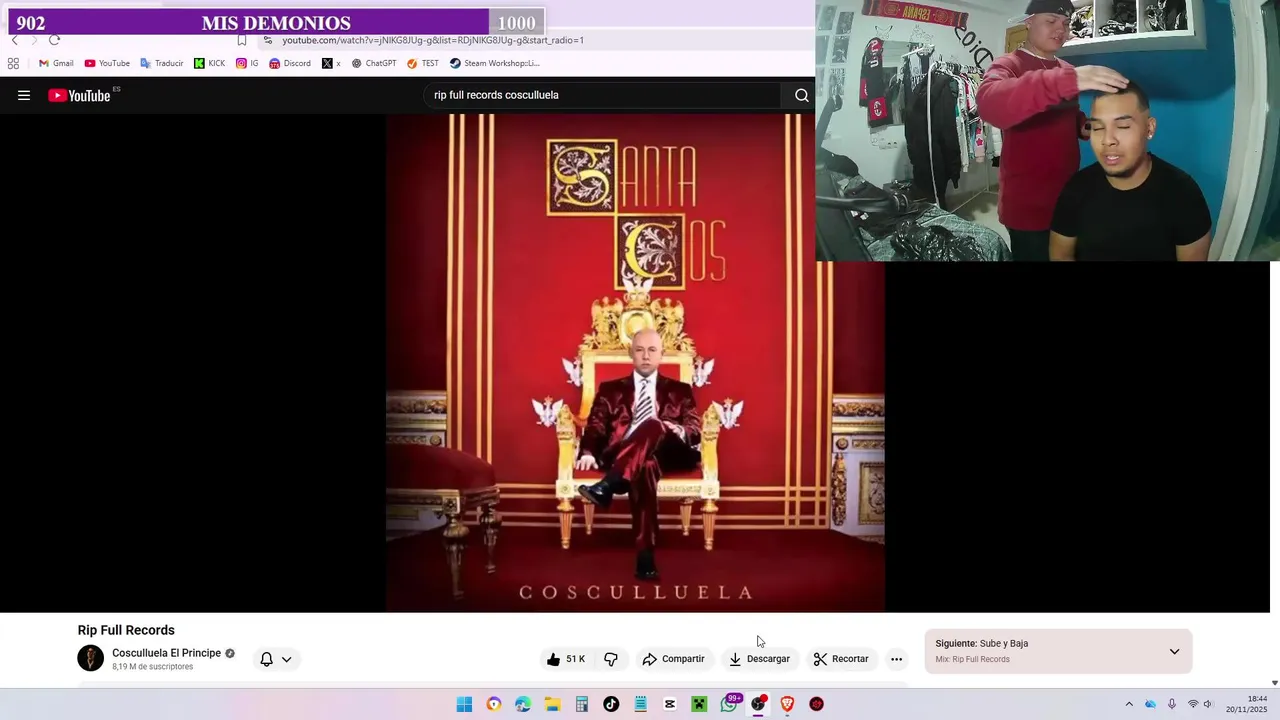This screenshot has height=720, width=1280.
Task: Open TikTok from the taskbar
Action: tap(611, 704)
